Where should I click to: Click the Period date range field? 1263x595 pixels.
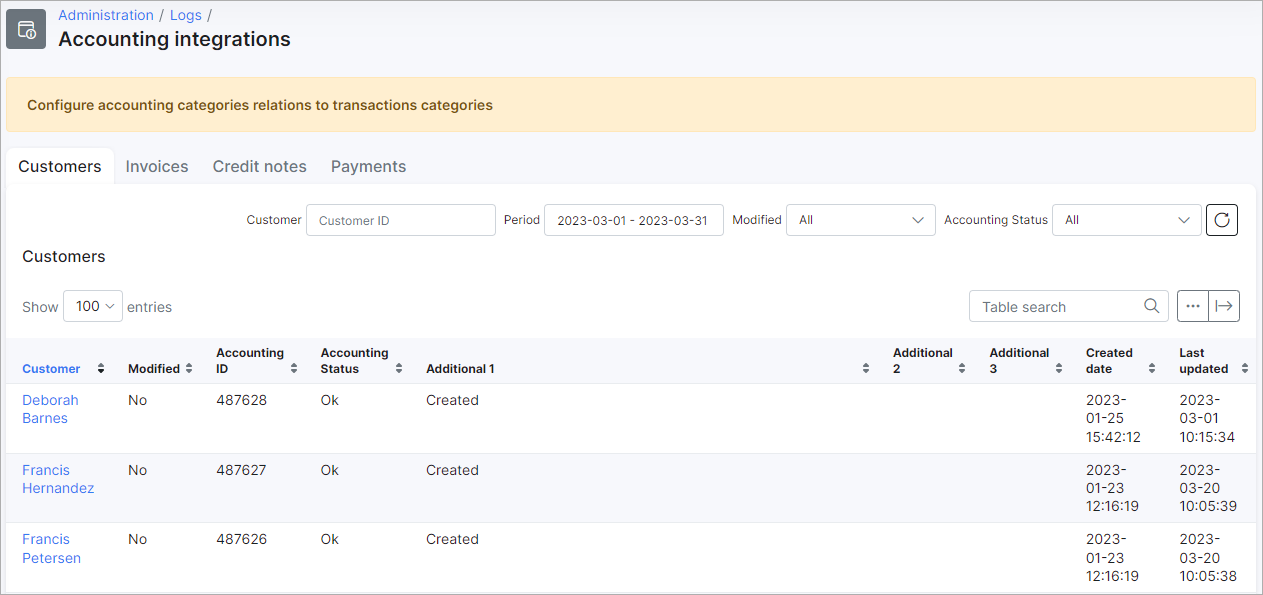pyautogui.click(x=633, y=219)
